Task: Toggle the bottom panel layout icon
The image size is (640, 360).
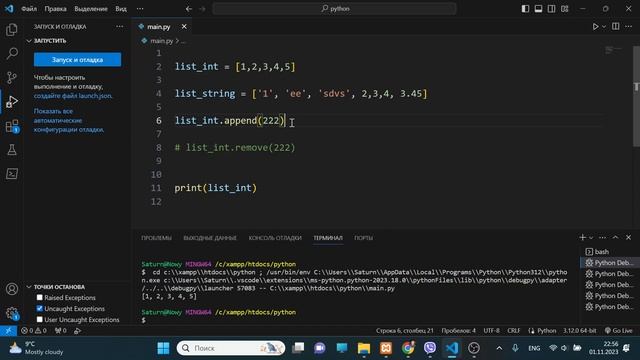Action: [x=538, y=9]
